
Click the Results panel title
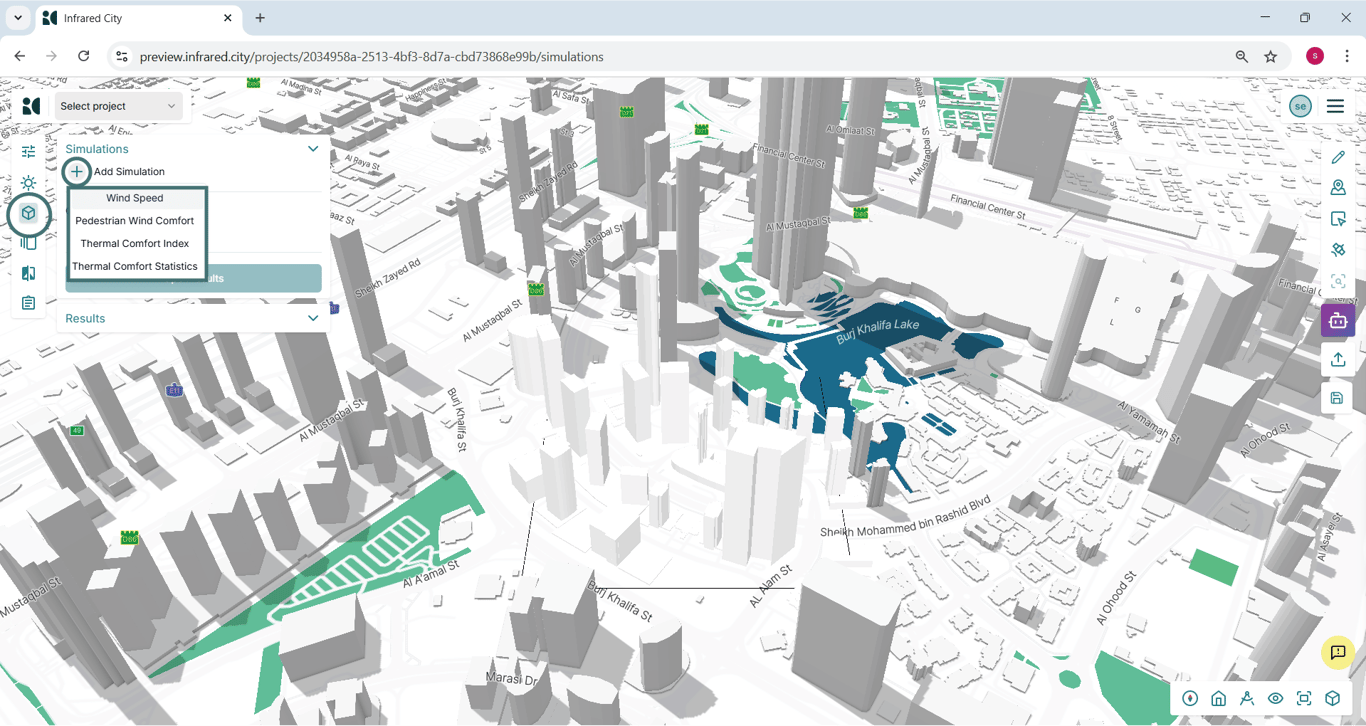[85, 318]
